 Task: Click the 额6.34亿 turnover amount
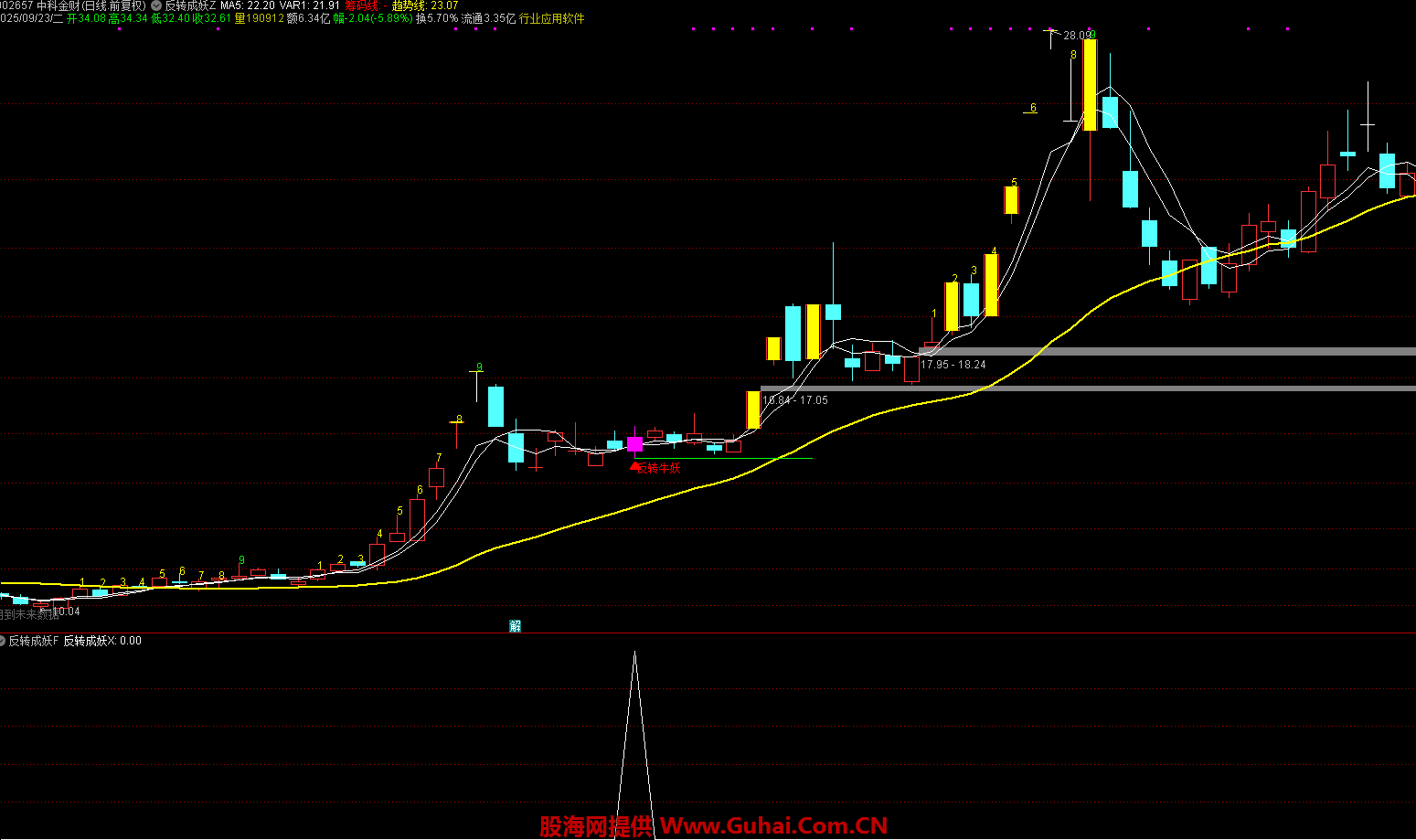[309, 18]
